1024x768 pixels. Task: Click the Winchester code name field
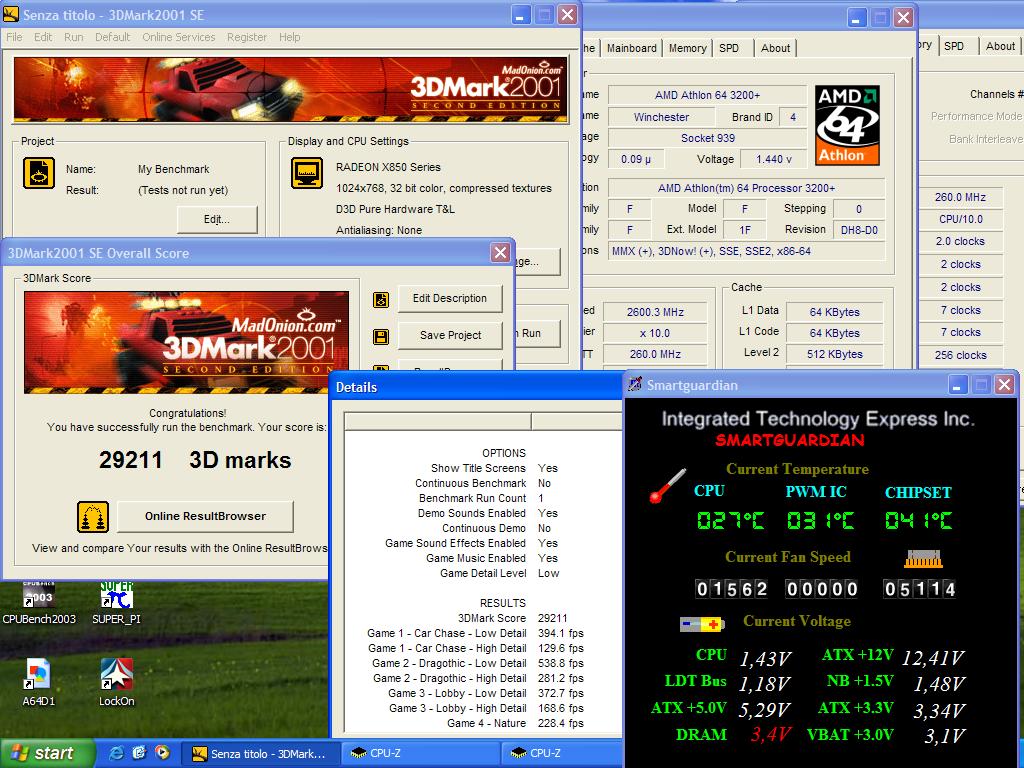click(x=661, y=117)
